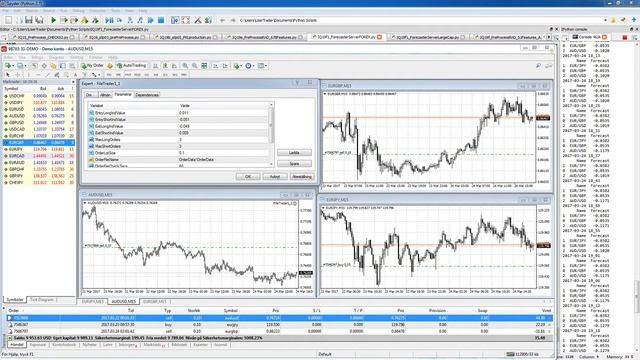Click OK in Expert dialog
This screenshot has width=640, height=360.
coord(248,177)
